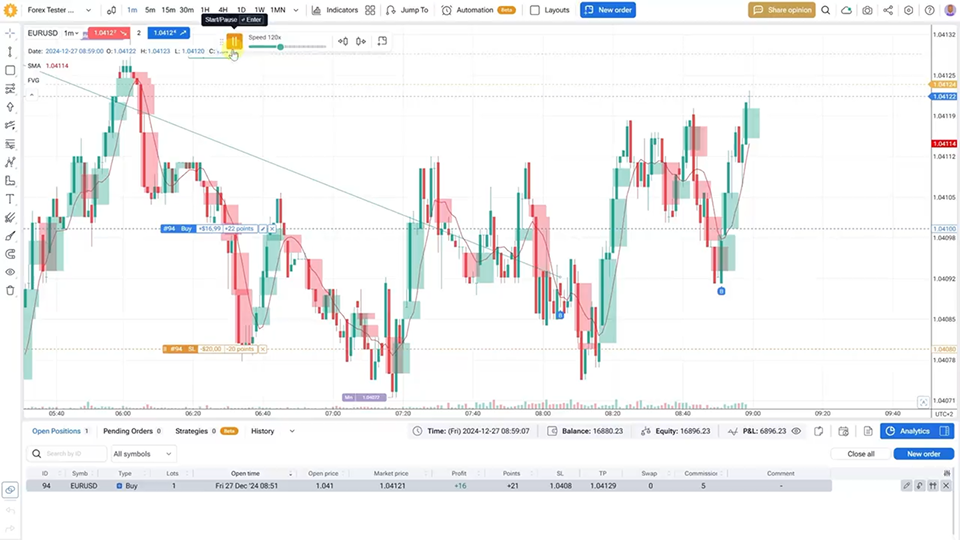Select the 5m timeframe
The height and width of the screenshot is (540, 960).
coord(150,10)
